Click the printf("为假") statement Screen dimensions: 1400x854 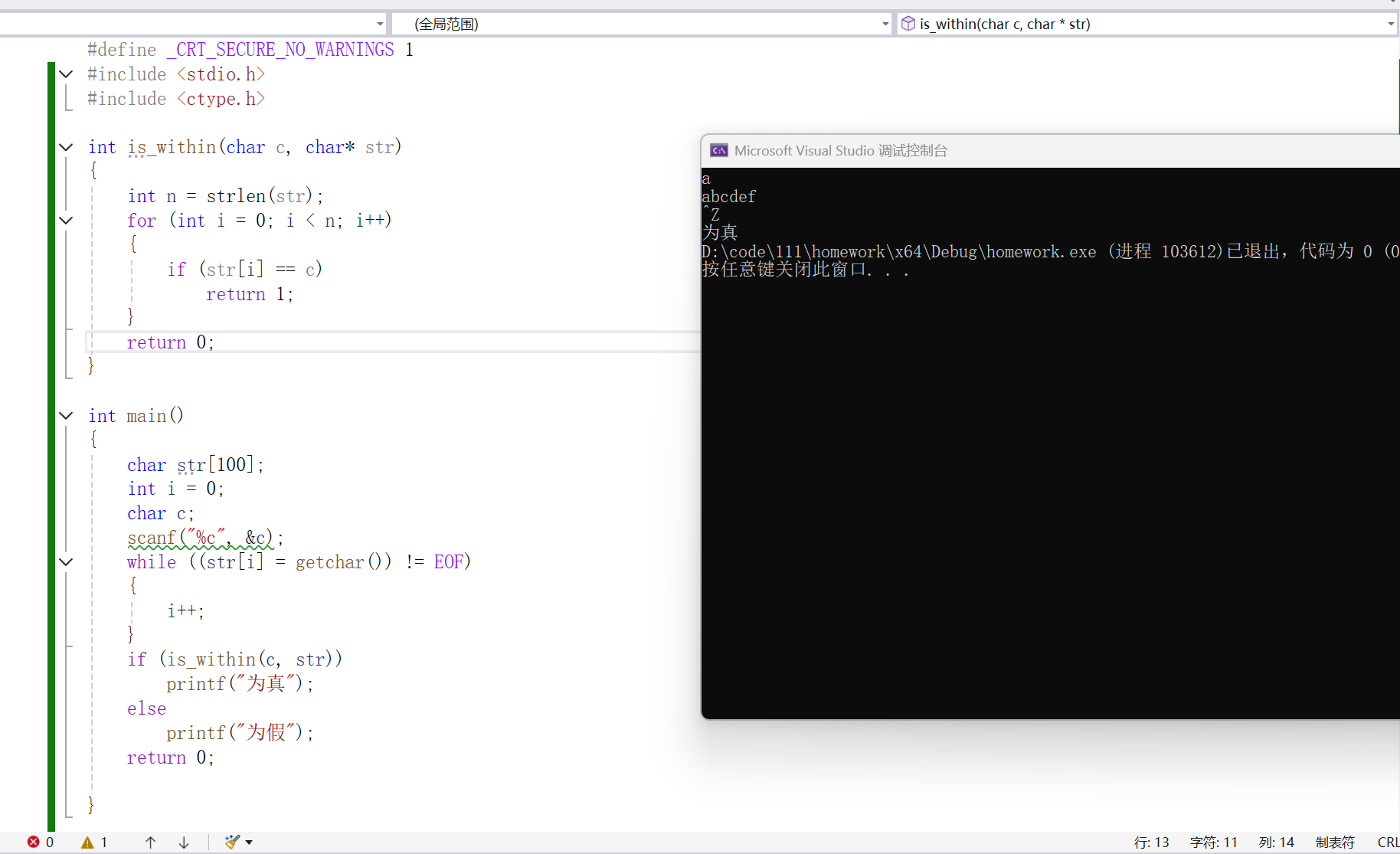pos(240,733)
